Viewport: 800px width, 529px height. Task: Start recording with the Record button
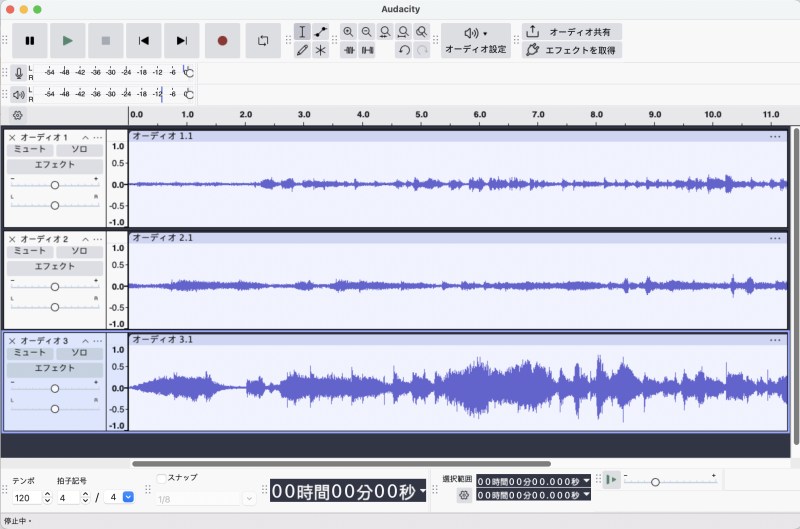[222, 41]
